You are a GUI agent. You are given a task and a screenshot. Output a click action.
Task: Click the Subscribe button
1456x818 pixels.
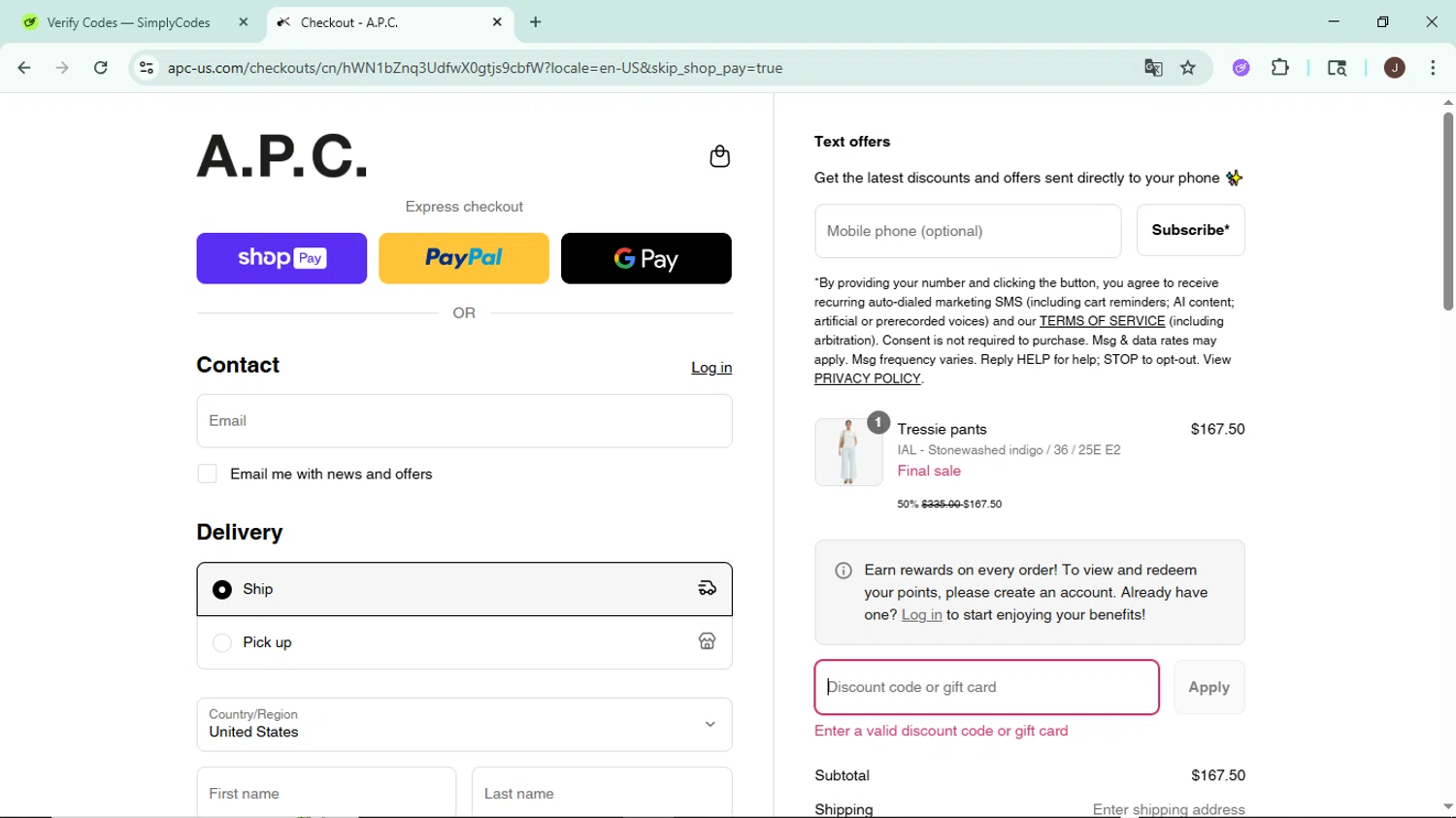click(x=1190, y=230)
